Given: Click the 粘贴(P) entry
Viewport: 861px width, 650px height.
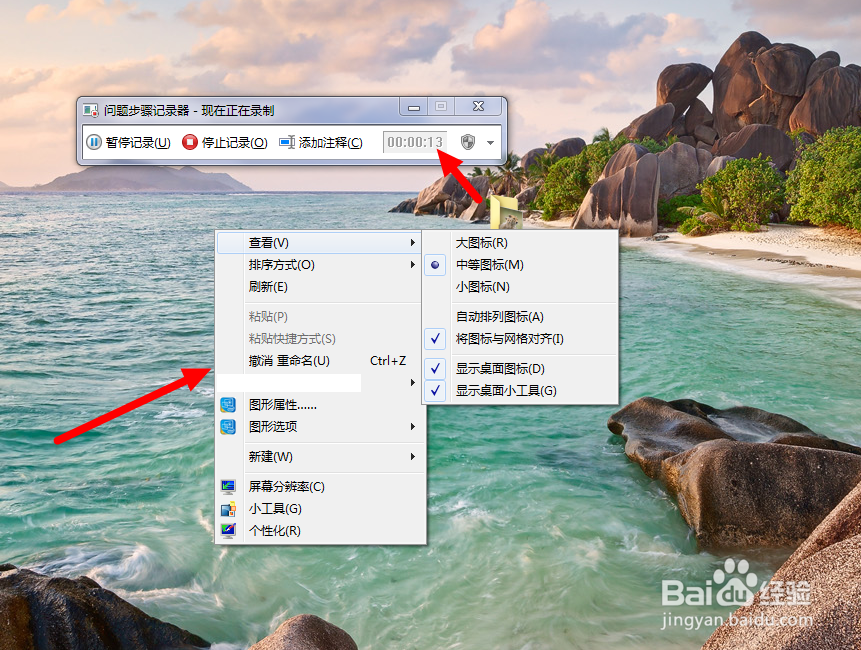Looking at the screenshot, I should (x=320, y=317).
